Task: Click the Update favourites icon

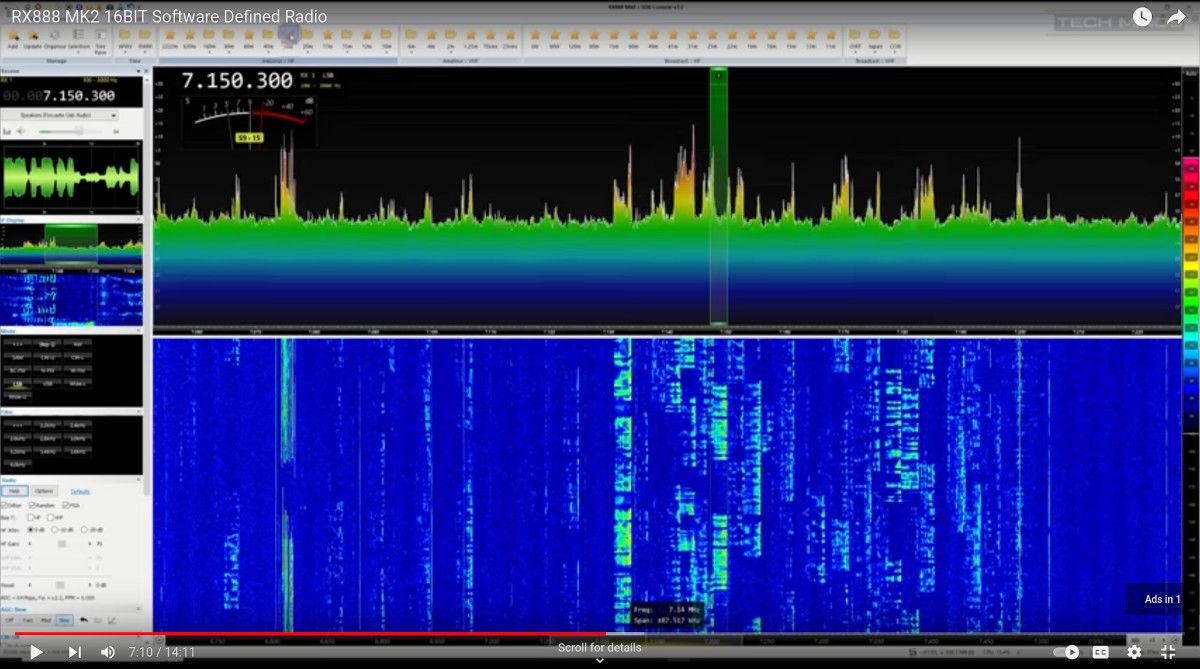Action: 33,36
